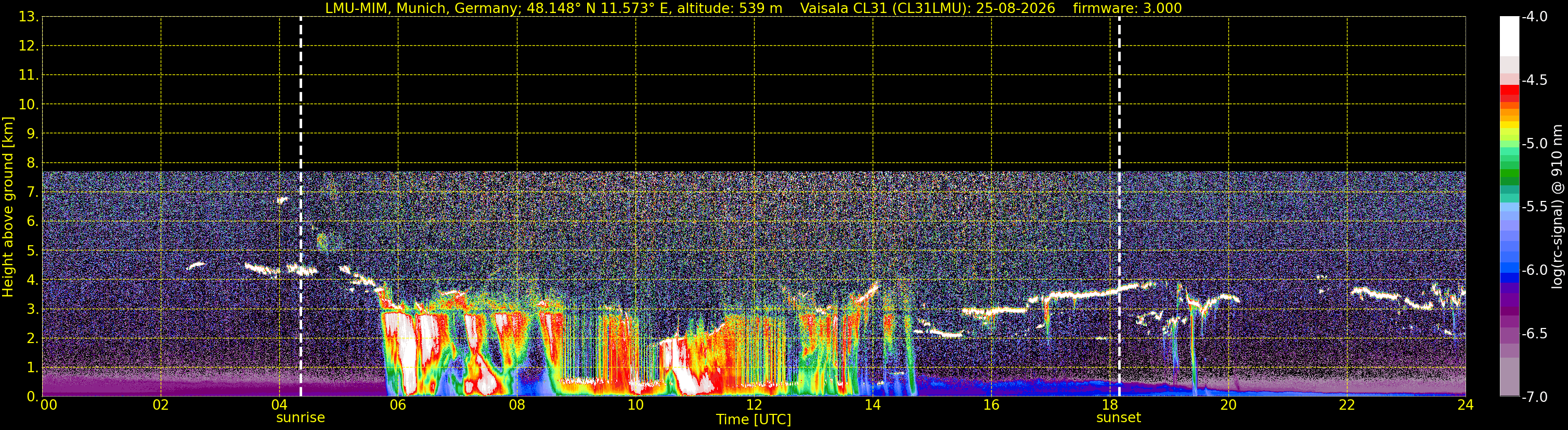Click the -7.0 colorbar tick label
The image size is (1568, 430).
pyautogui.click(x=1534, y=397)
